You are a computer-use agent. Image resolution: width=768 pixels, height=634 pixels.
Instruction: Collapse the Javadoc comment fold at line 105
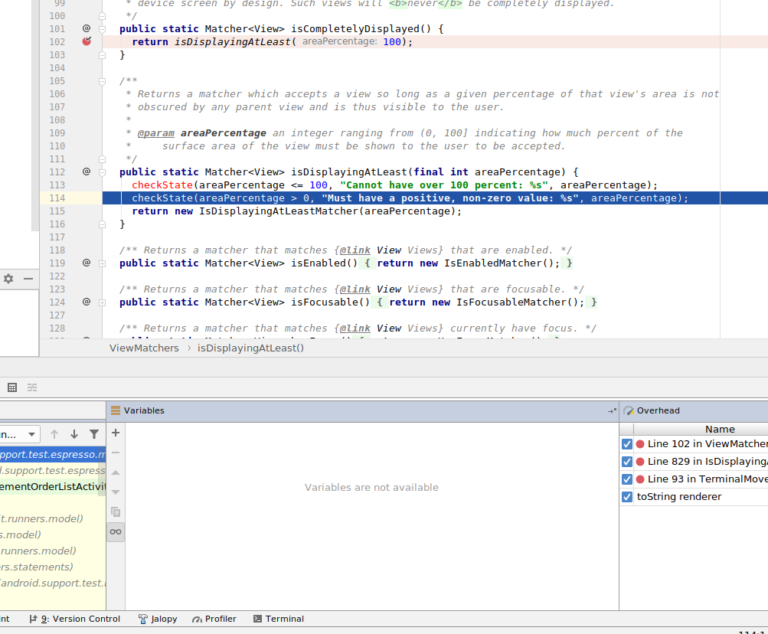tap(102, 81)
